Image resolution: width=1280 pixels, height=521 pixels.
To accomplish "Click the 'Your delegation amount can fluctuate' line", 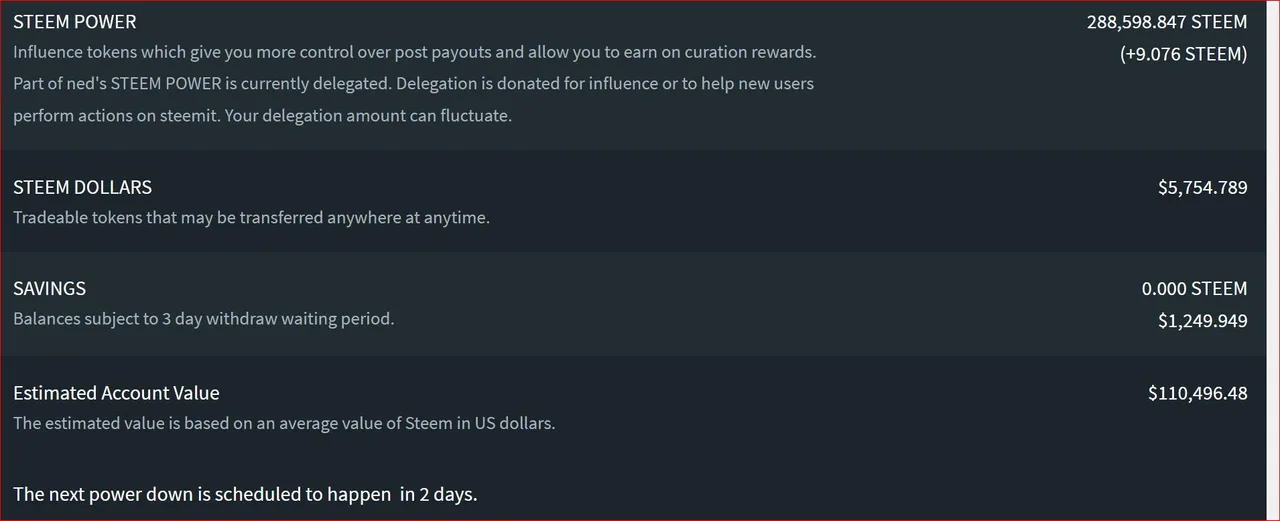I will coord(262,115).
